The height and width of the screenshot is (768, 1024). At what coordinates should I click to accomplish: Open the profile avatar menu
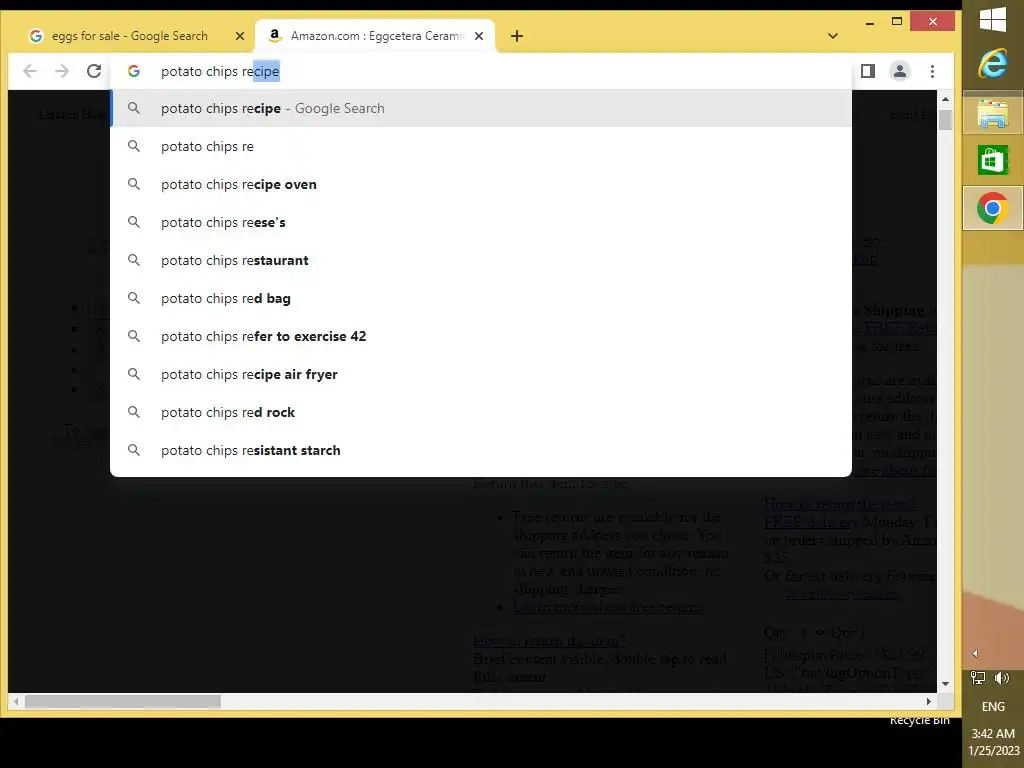(x=900, y=71)
